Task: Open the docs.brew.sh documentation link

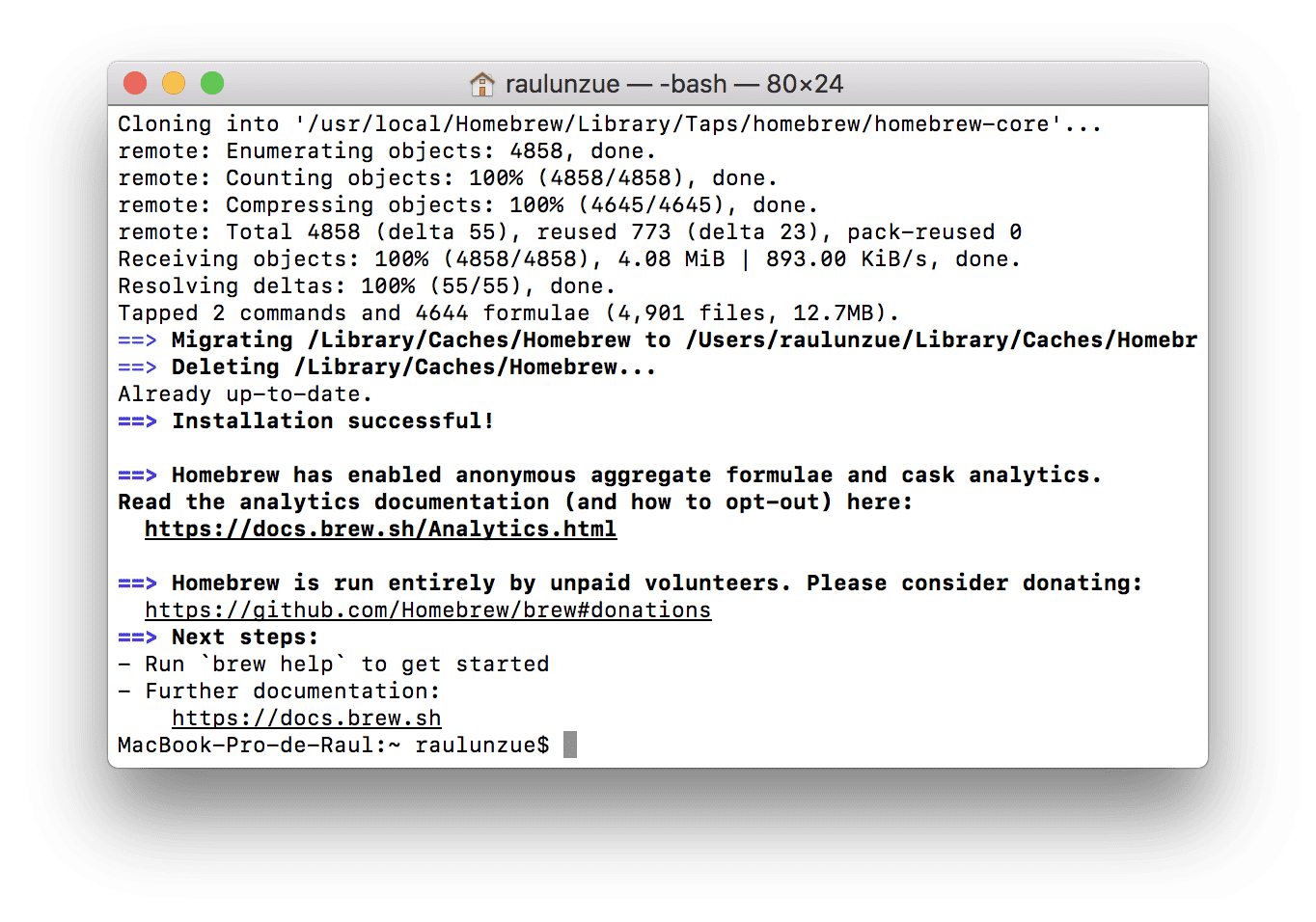Action: pyautogui.click(x=306, y=718)
